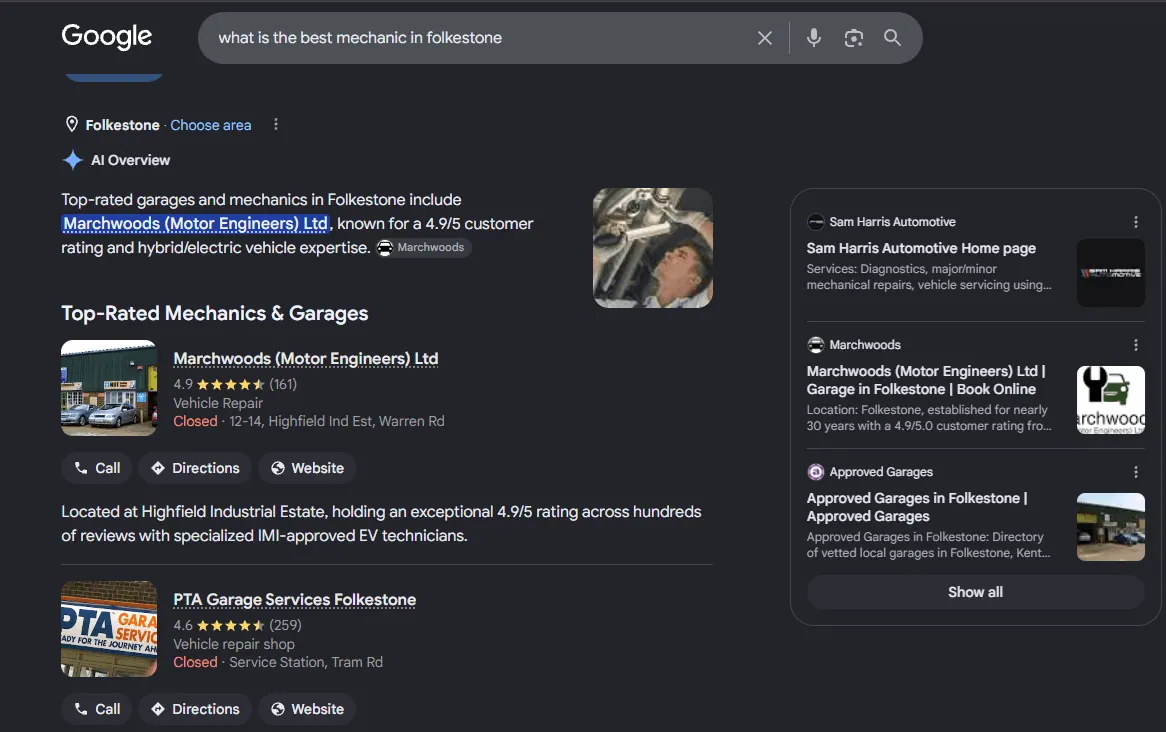
Task: Click Approved Garages site favicon
Action: pyautogui.click(x=816, y=472)
